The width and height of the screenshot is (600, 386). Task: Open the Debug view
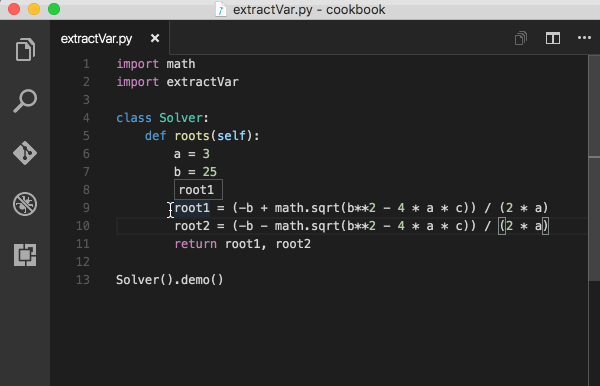click(25, 204)
